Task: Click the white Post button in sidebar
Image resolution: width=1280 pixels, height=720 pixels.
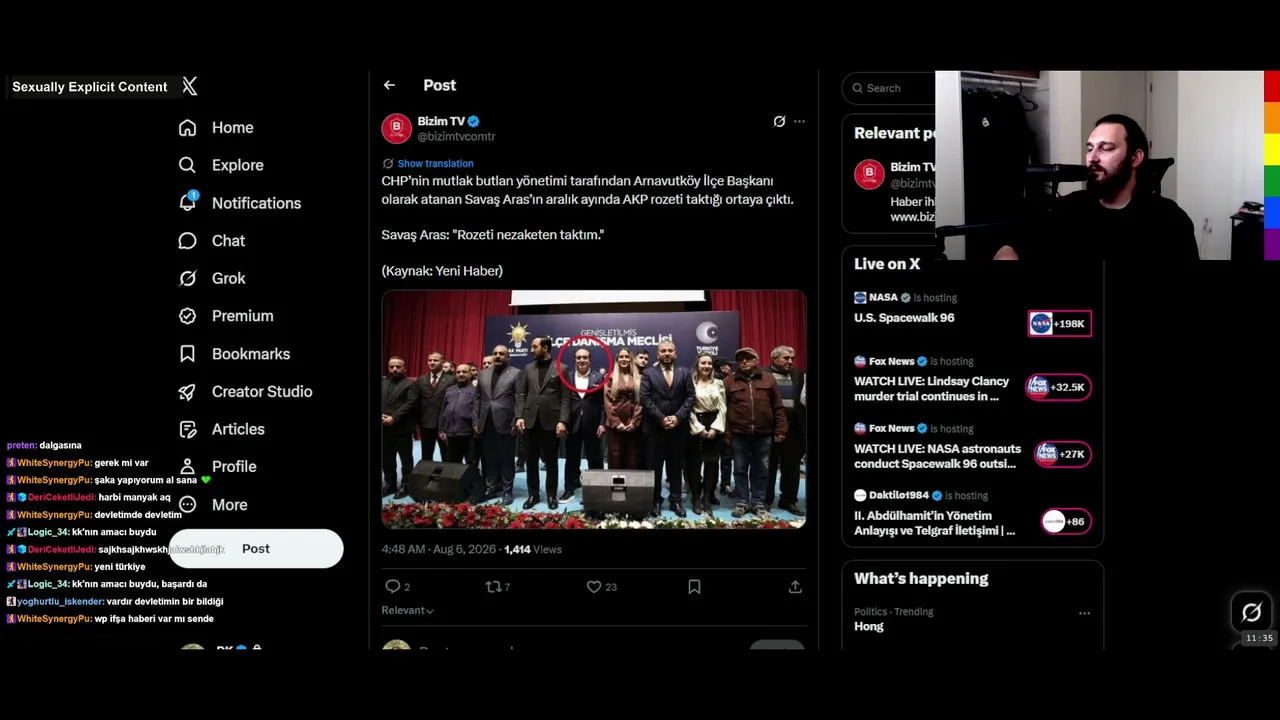Action: tap(256, 548)
